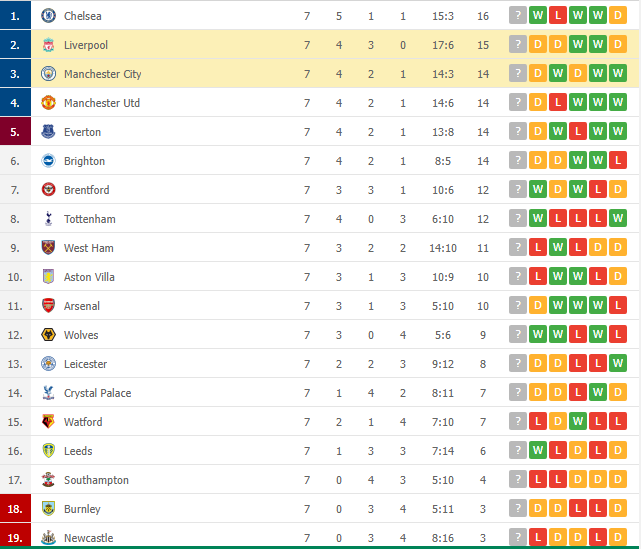Image resolution: width=641 pixels, height=549 pixels.
Task: Click Chelsea's red L form badge
Action: pyautogui.click(x=558, y=16)
